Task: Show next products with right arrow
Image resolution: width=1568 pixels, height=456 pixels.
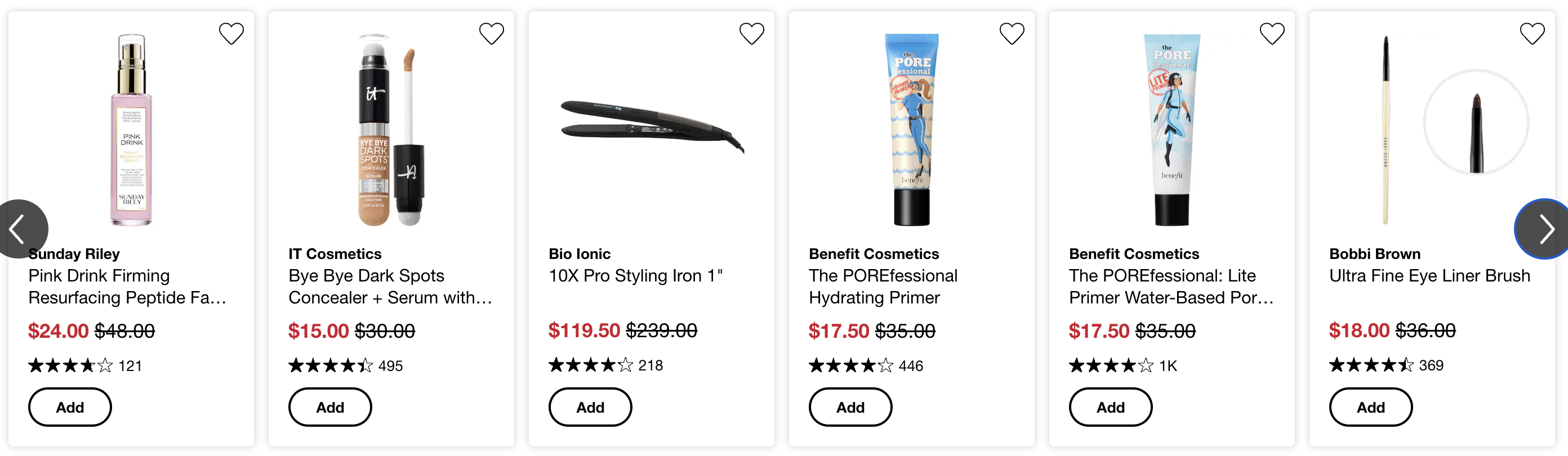Action: [x=1544, y=229]
